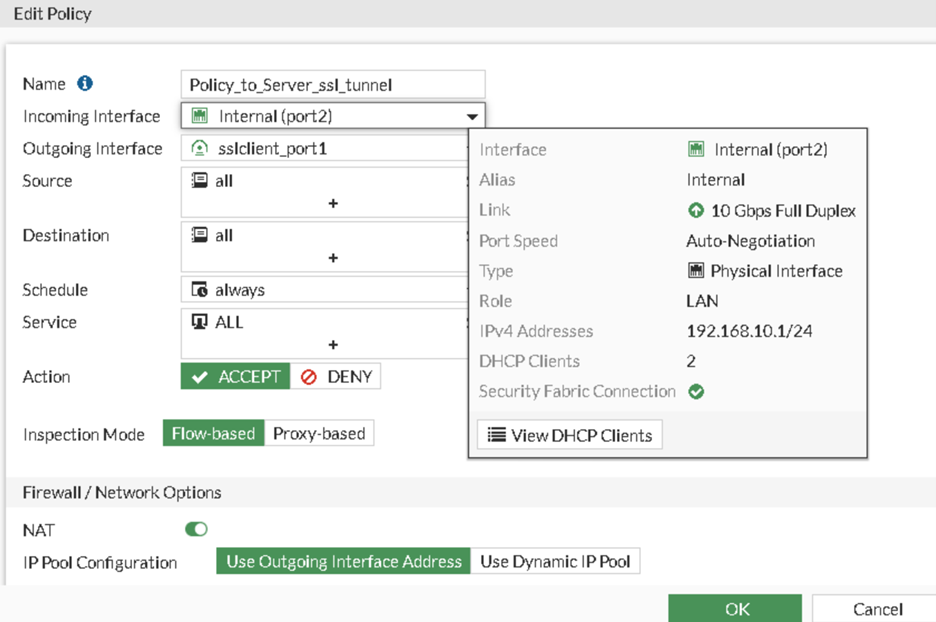Select the DENY action
This screenshot has width=936, height=622.
(x=336, y=377)
